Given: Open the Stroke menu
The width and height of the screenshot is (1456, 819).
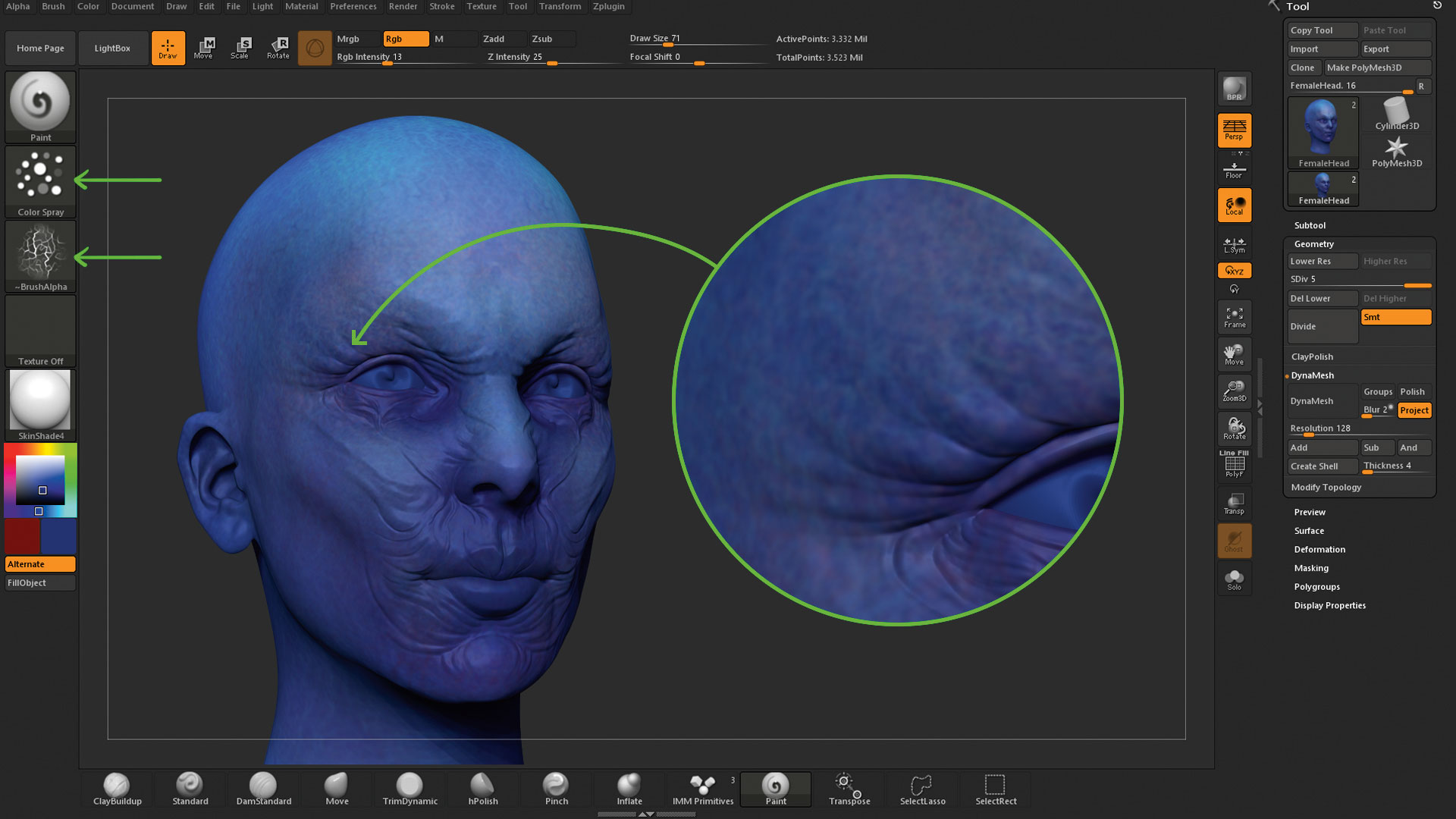Looking at the screenshot, I should tap(441, 6).
